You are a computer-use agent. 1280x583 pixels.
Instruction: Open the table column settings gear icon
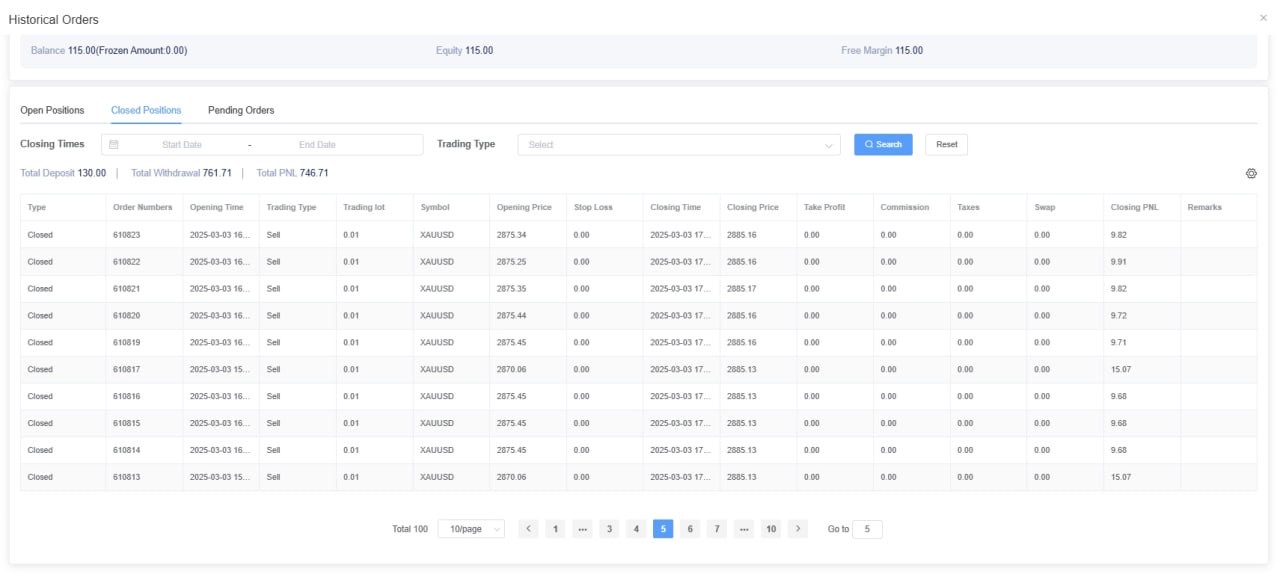pyautogui.click(x=1251, y=173)
